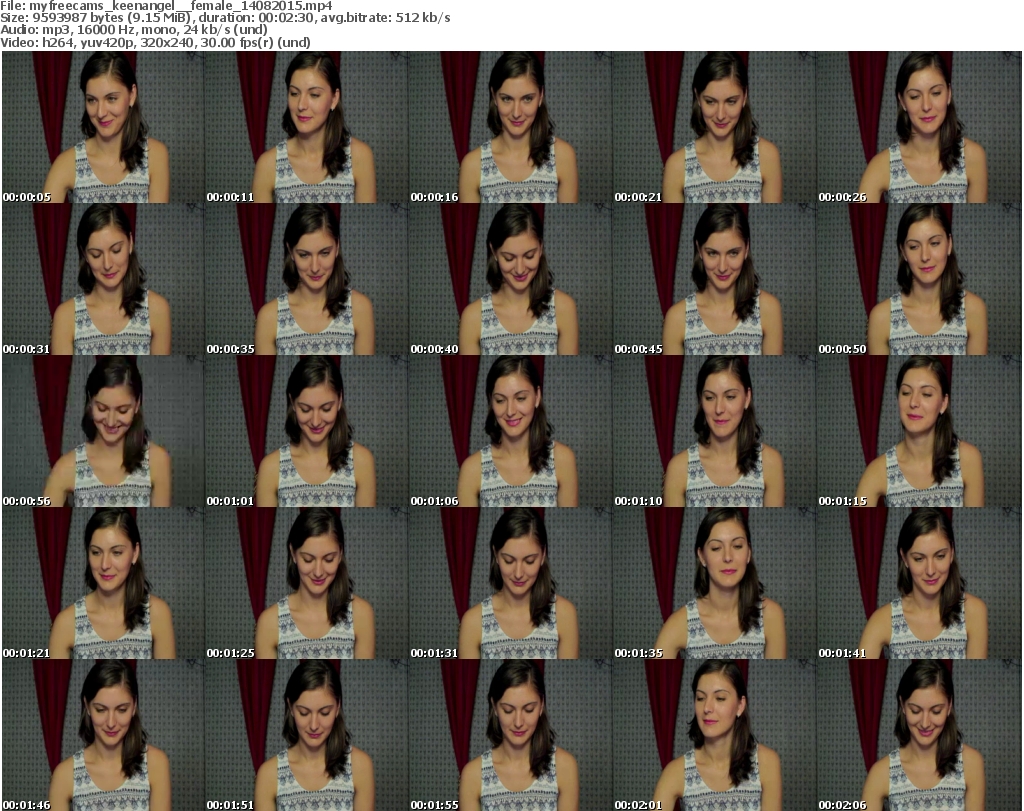Select the thumbnail frame timestamped 00:01:46
The width and height of the screenshot is (1024, 811).
pos(103,735)
